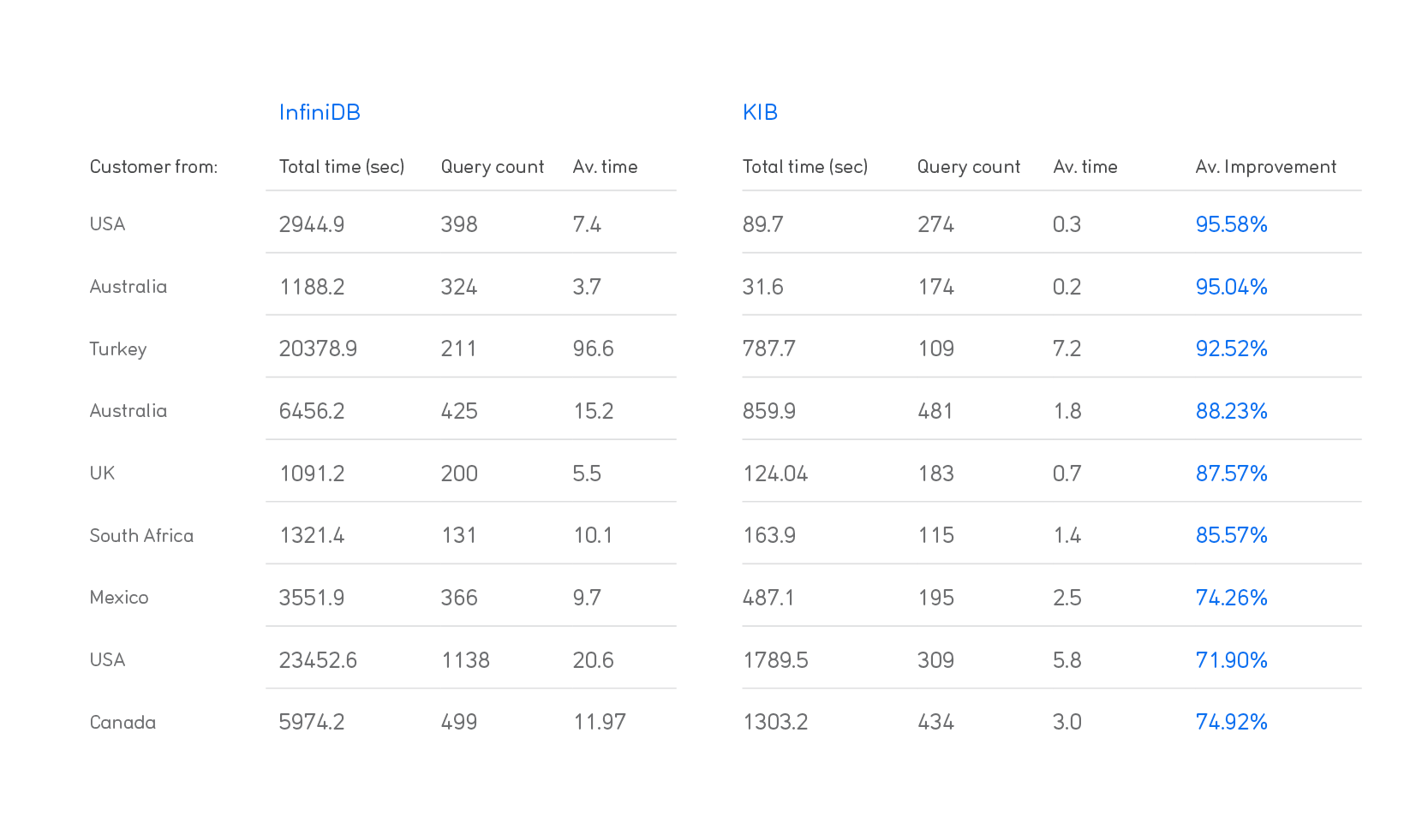Click the 88.23% improvement value
The image size is (1428, 840).
pos(1231,411)
